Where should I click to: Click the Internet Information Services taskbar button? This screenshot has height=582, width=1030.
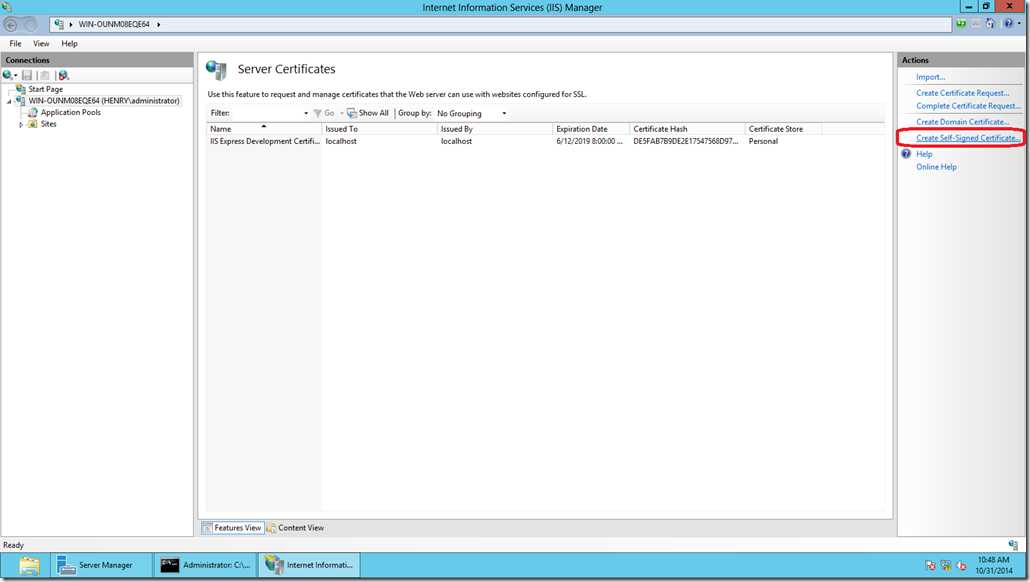[309, 565]
